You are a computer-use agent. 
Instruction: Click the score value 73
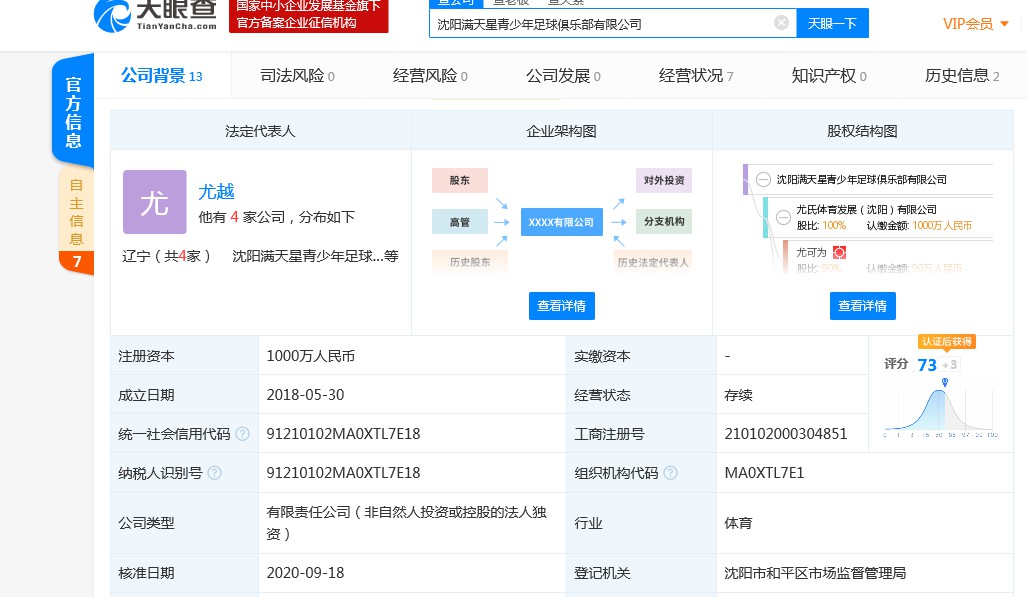pyautogui.click(x=927, y=365)
